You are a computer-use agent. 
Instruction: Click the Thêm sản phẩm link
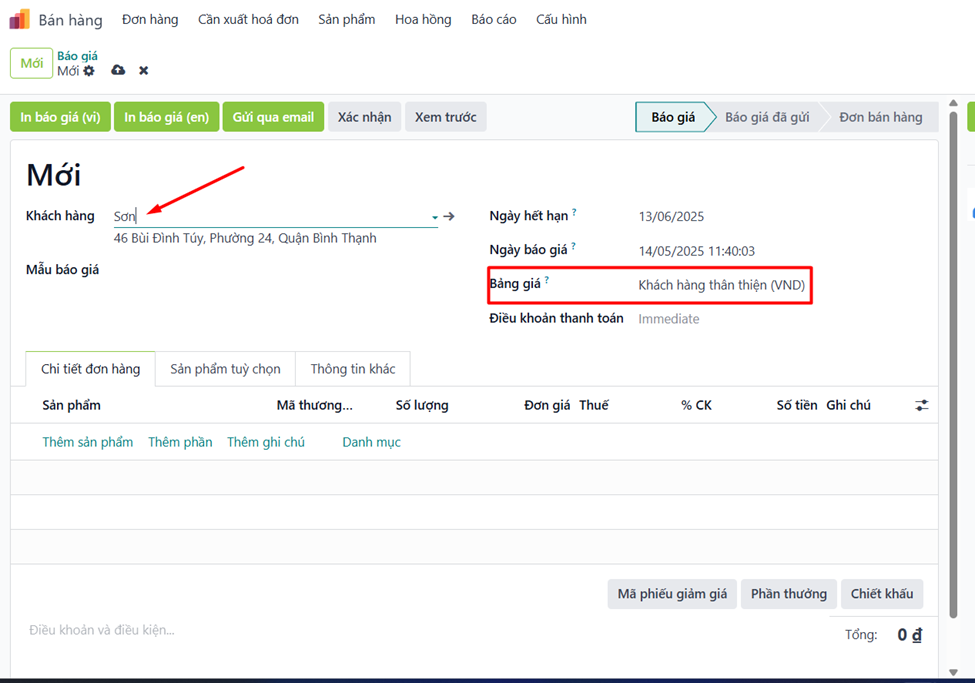click(88, 442)
